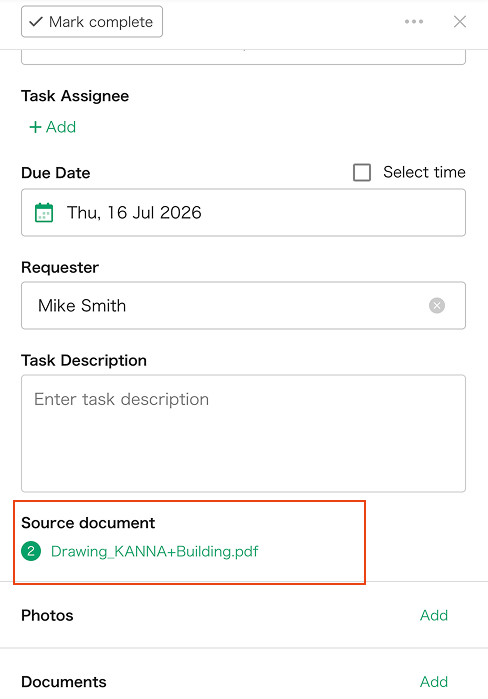Click the Source document heading

click(88, 523)
